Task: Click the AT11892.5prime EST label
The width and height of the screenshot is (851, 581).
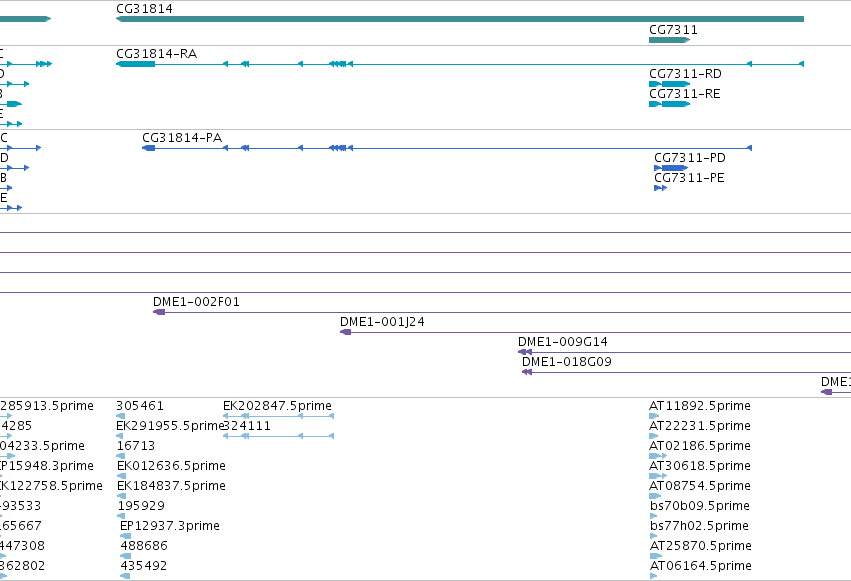Action: (x=700, y=406)
